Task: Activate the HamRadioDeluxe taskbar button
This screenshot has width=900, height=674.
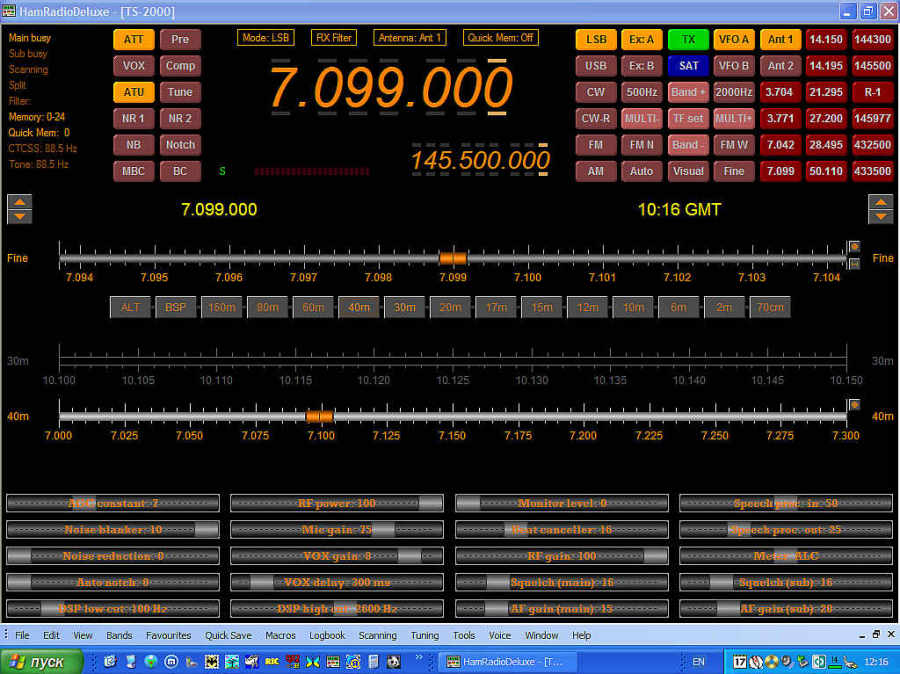Action: pyautogui.click(x=508, y=662)
